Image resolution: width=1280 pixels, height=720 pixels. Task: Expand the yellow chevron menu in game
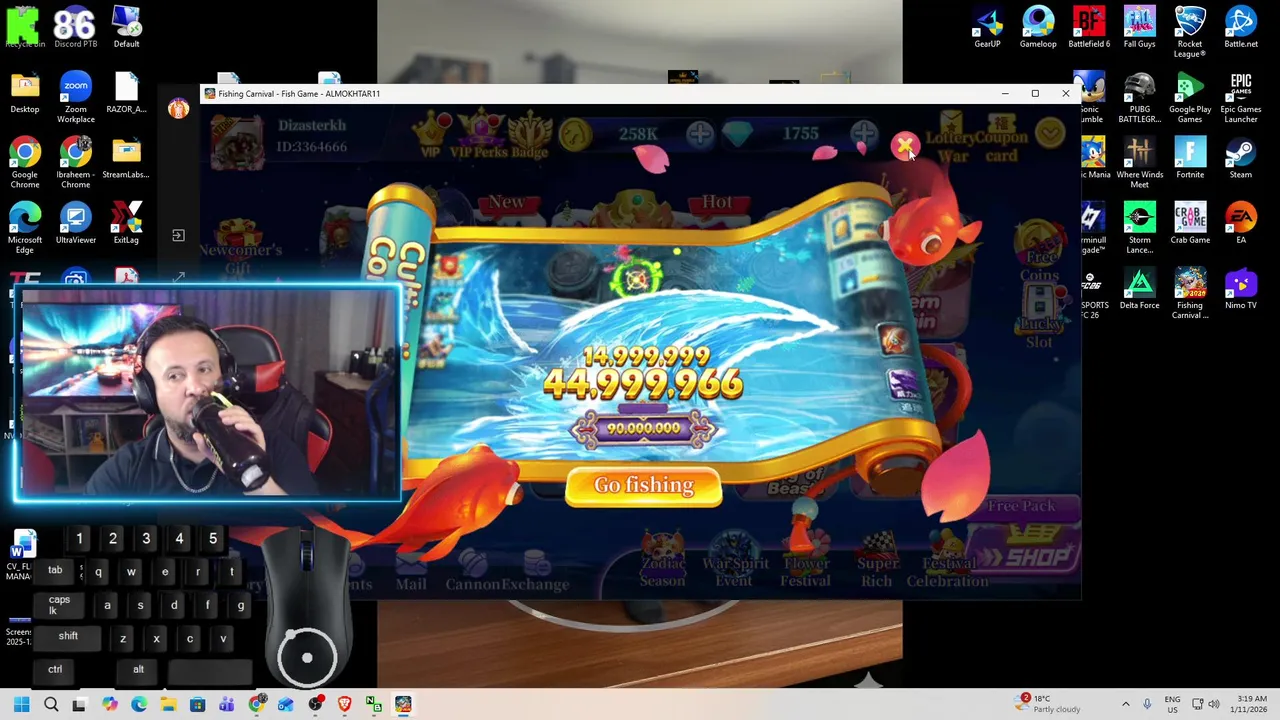[1050, 133]
